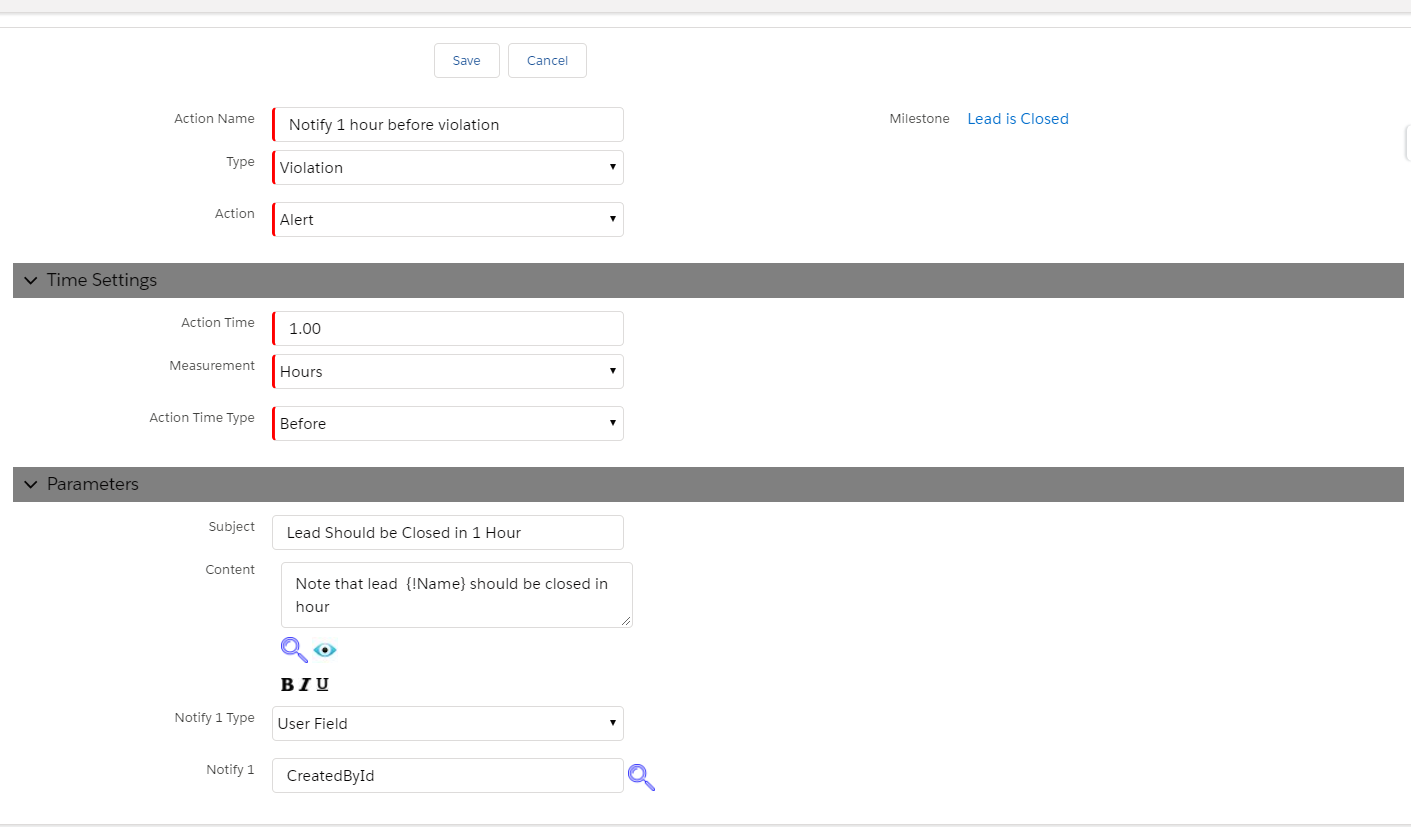Place cursor in the Content text area

pyautogui.click(x=455, y=595)
